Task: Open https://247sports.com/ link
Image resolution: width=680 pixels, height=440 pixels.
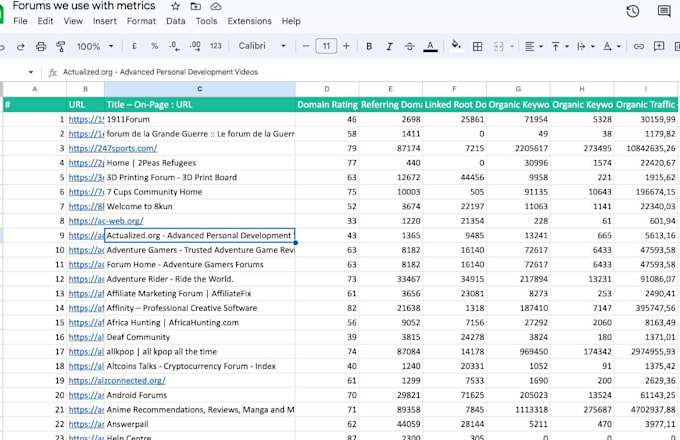Action: point(113,148)
